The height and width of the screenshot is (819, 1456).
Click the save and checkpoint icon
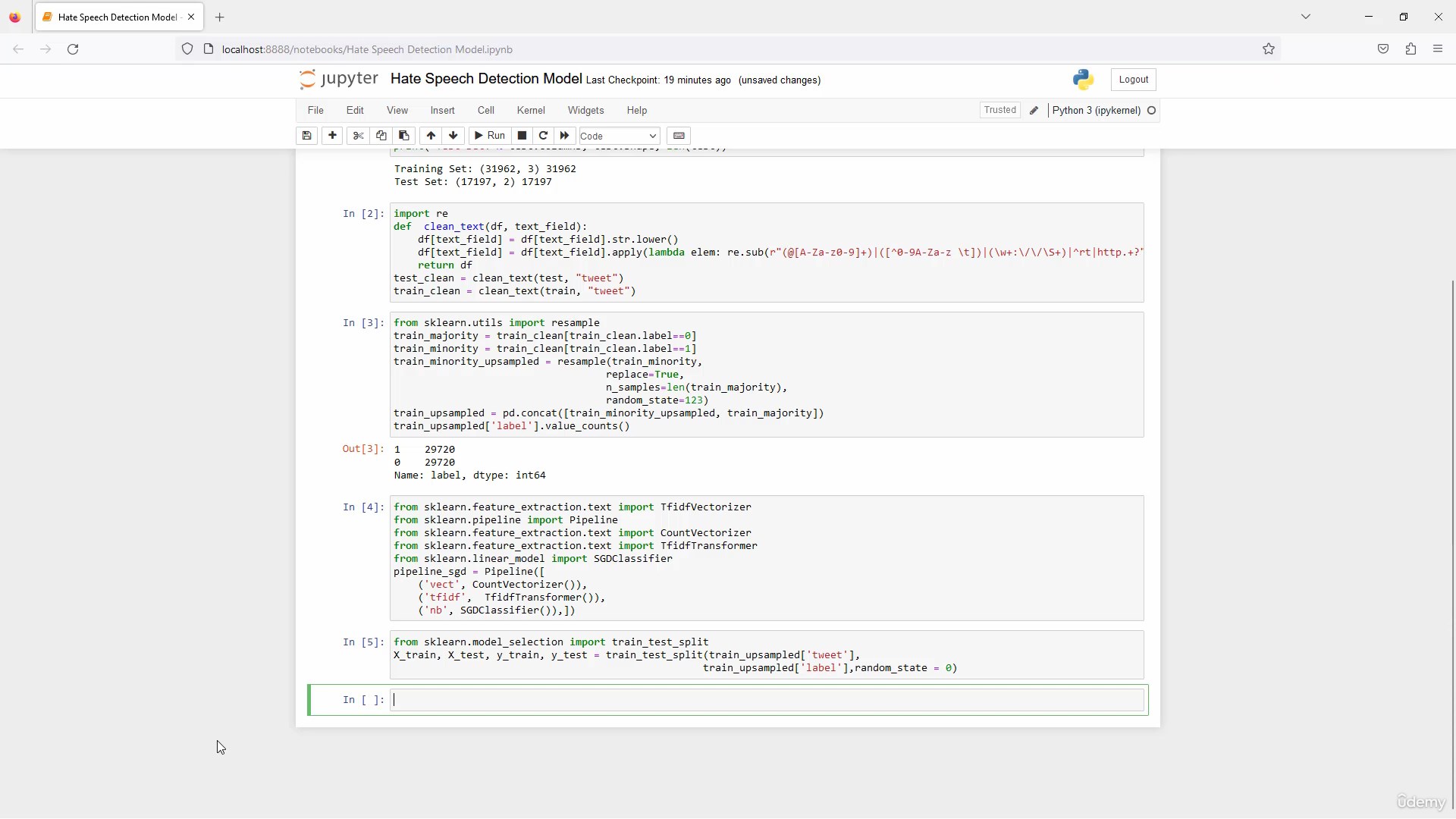[306, 136]
